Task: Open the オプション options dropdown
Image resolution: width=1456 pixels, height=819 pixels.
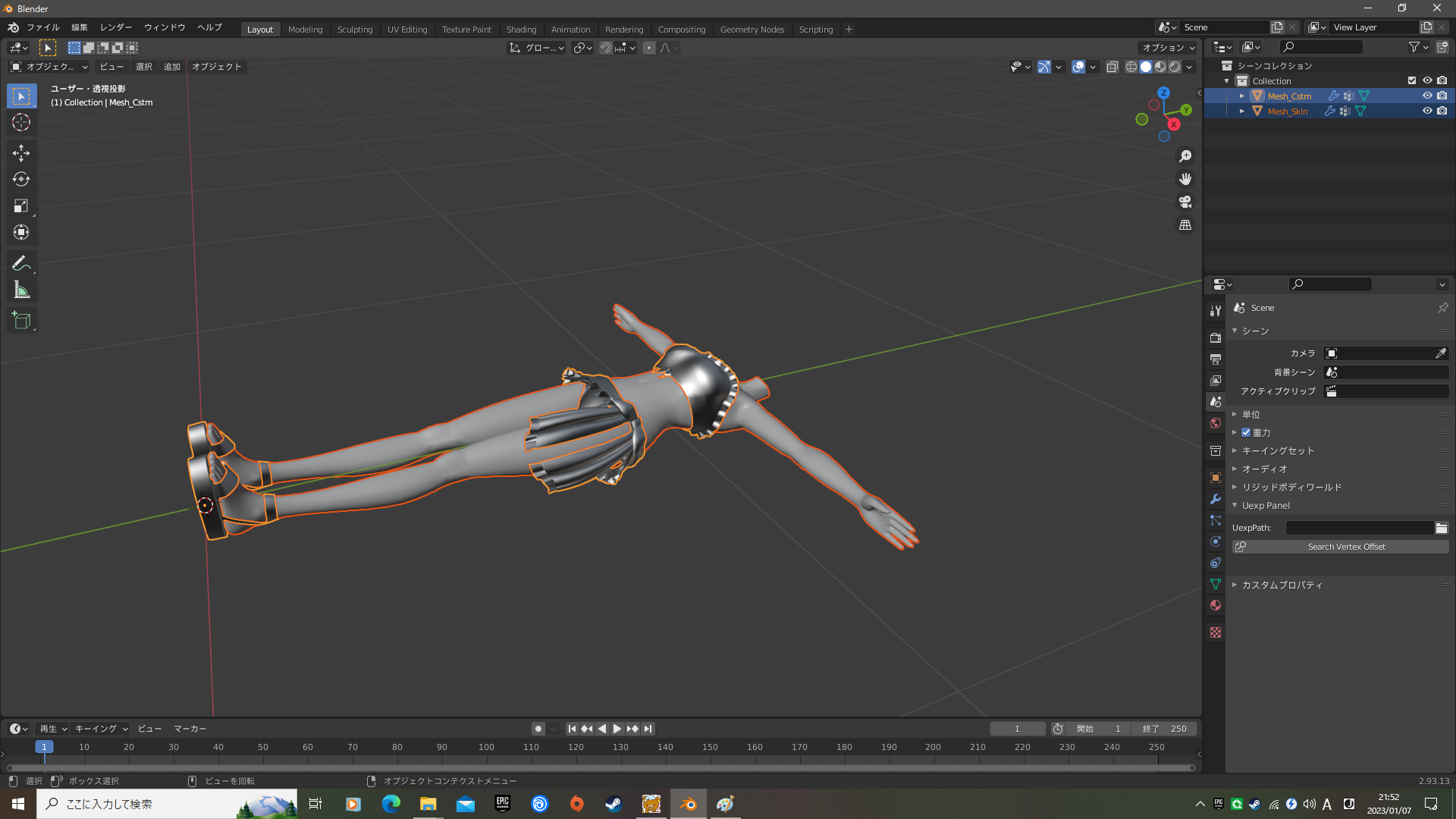Action: [x=1168, y=48]
